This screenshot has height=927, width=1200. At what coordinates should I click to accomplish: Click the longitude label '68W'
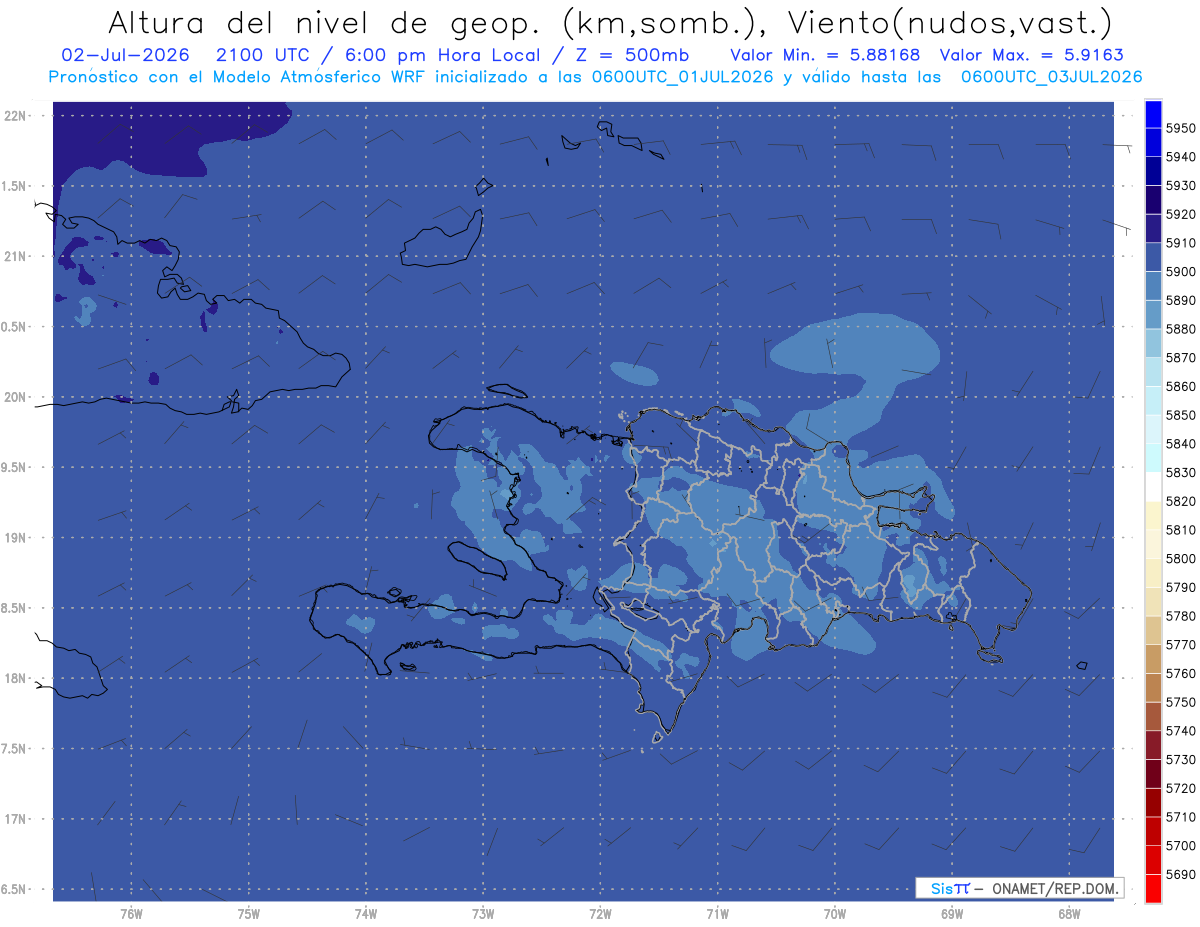(1069, 914)
